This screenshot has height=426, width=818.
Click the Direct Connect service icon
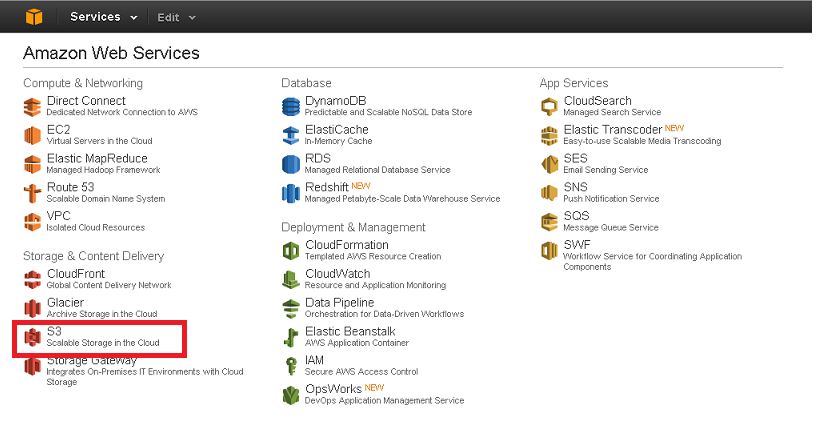(x=32, y=107)
